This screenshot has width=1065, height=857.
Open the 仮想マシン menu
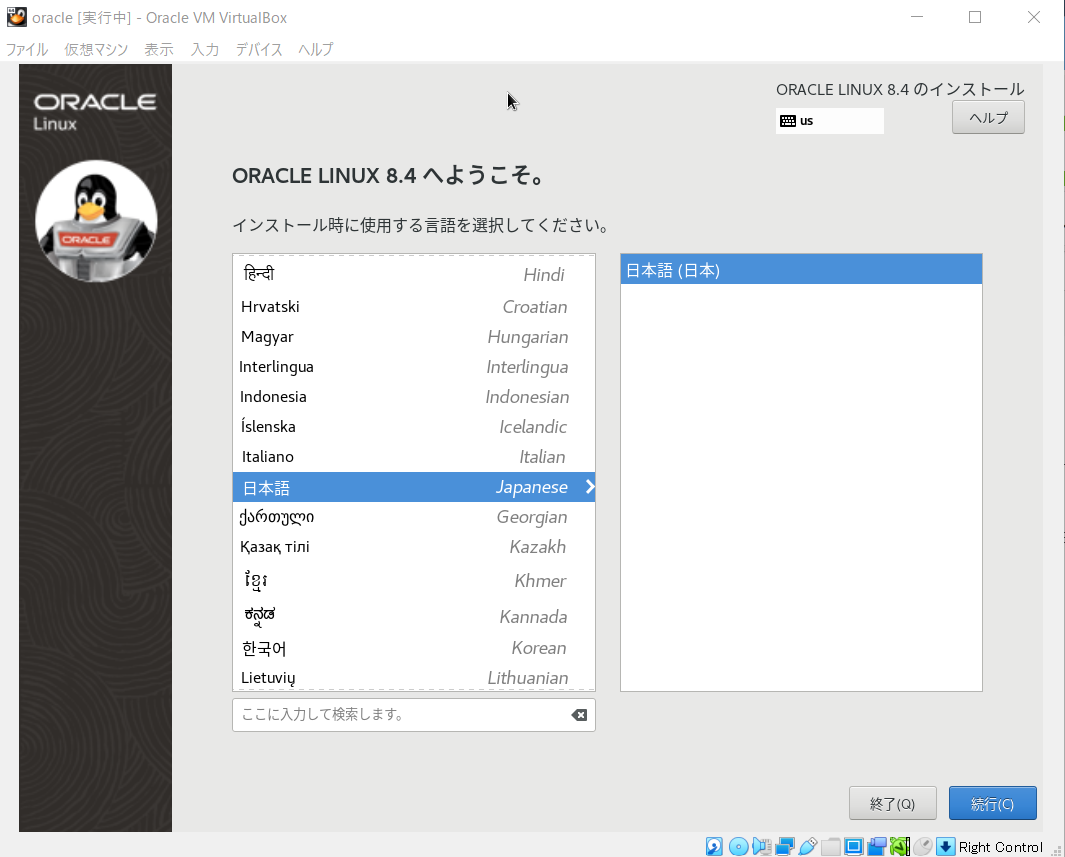click(x=97, y=49)
